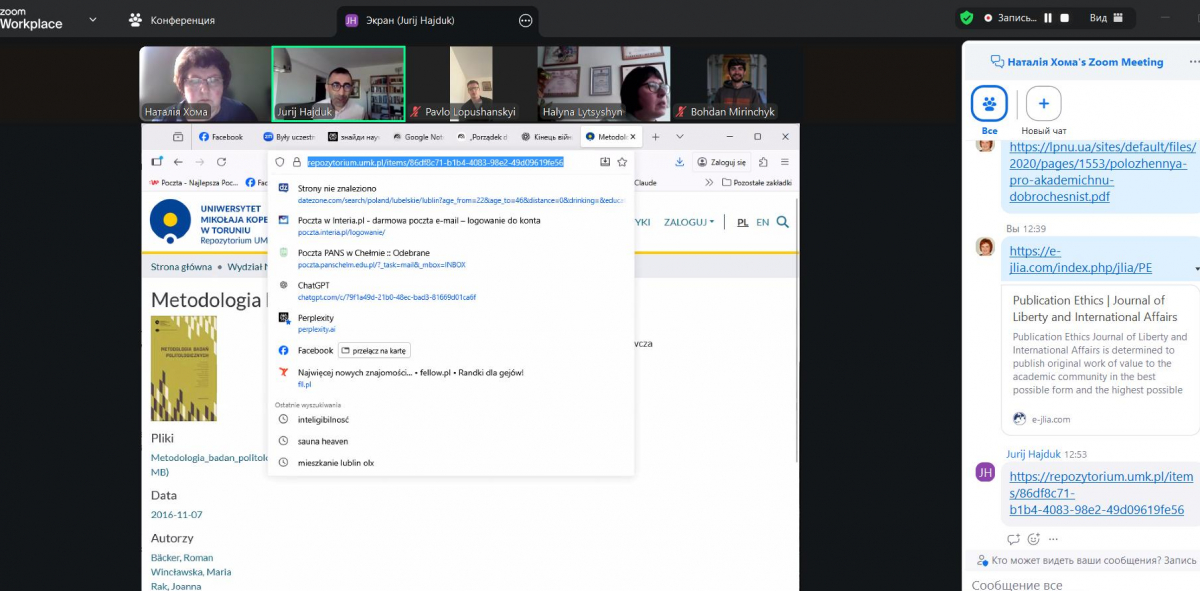Open the browser downloads icon
Screen dimensions: 1200x591
click(680, 162)
